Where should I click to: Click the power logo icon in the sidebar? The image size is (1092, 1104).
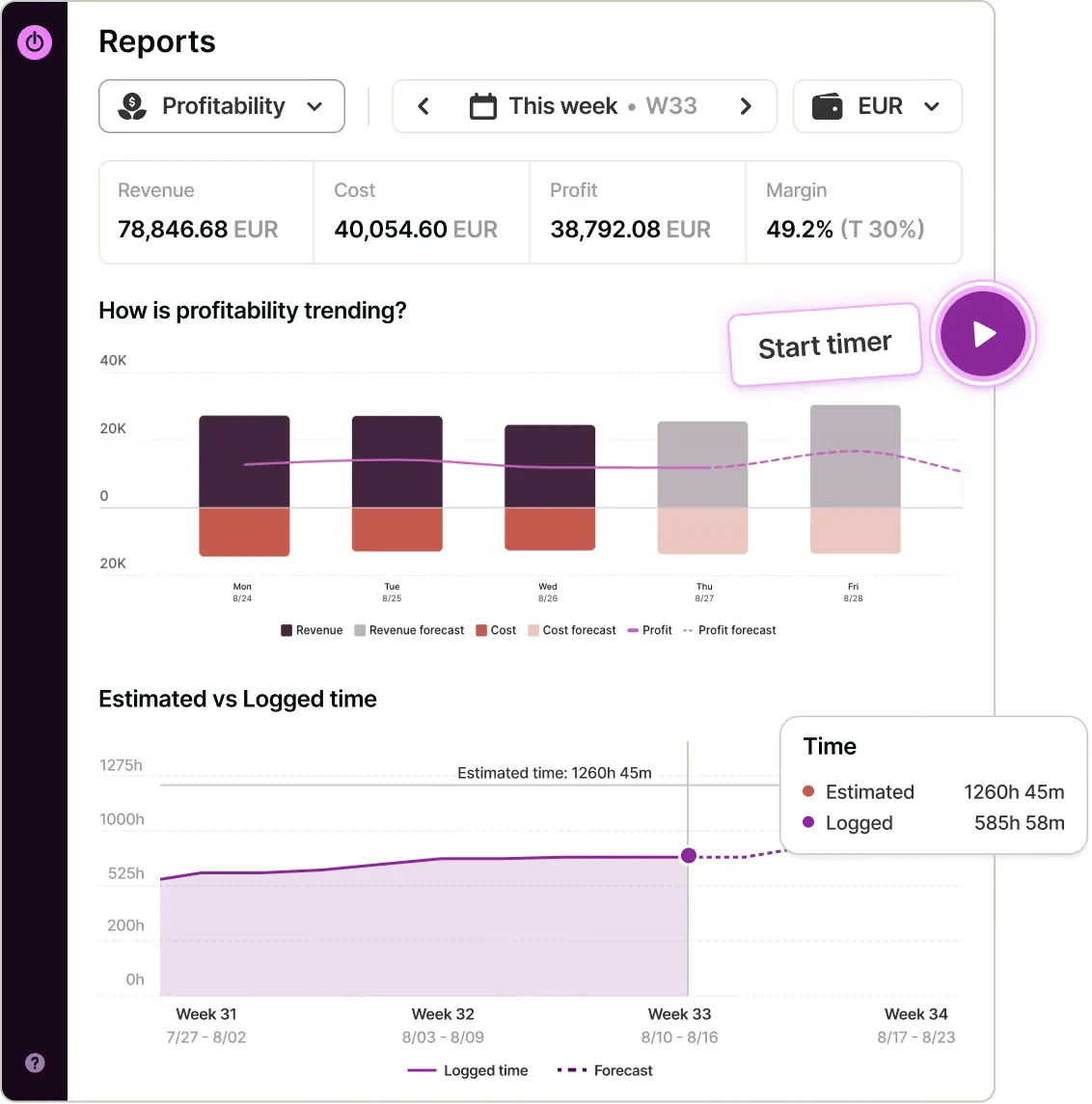35,42
